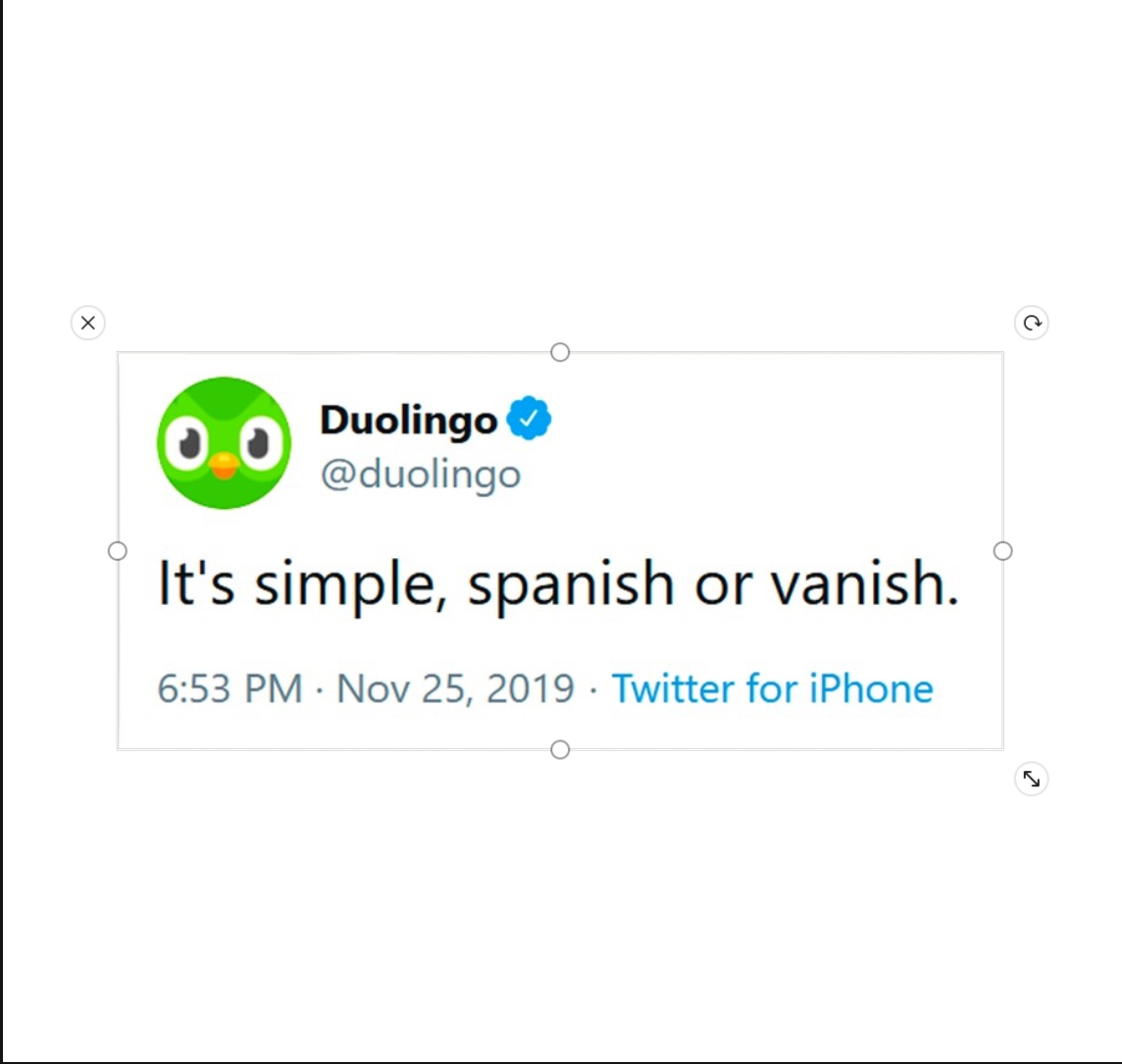Open the Twitter for iPhone link

tap(772, 688)
